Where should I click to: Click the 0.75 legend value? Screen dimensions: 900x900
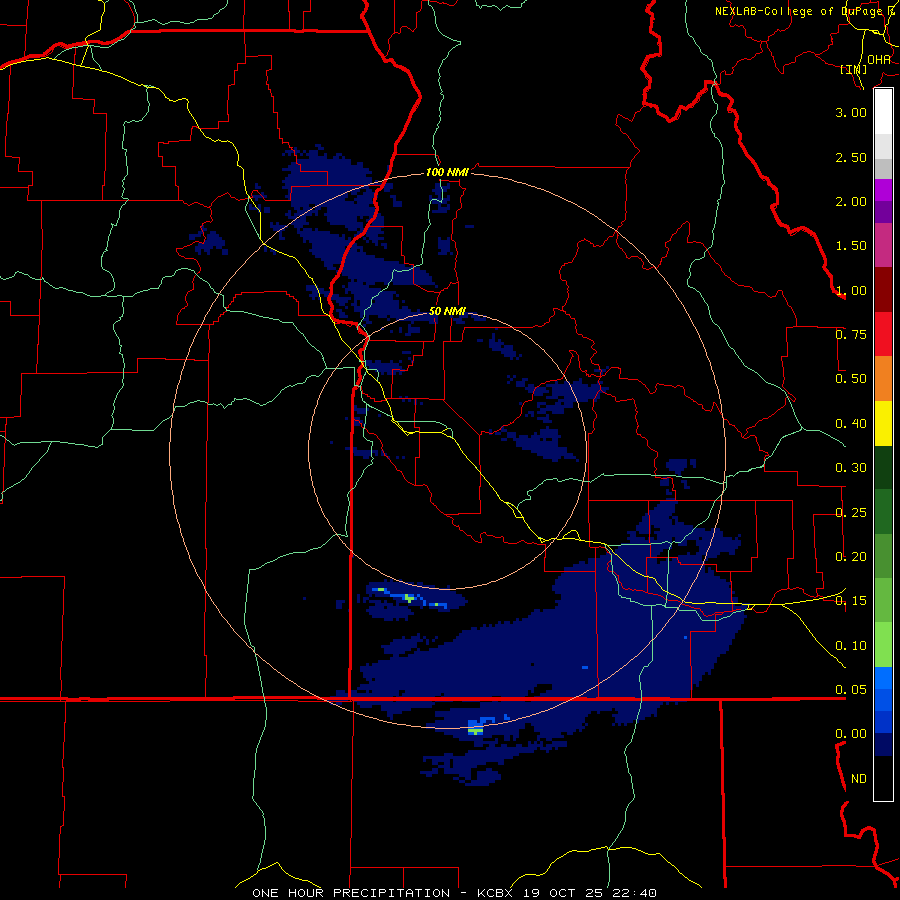click(851, 335)
